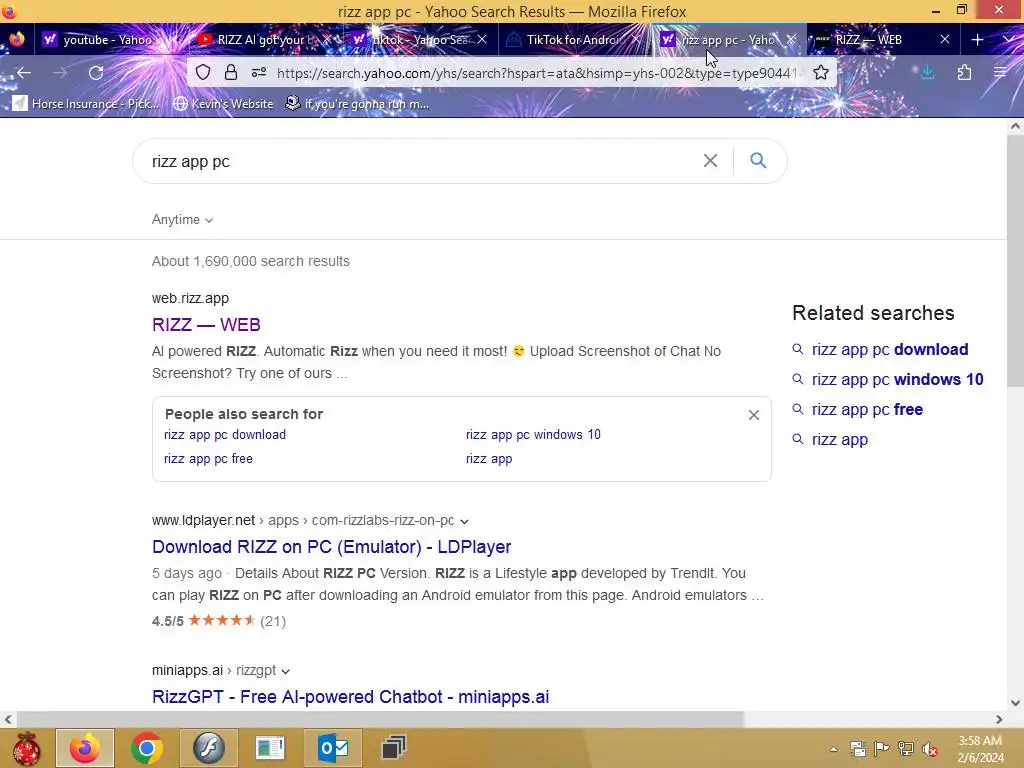Switch to the 'tiktok - Yahoo Search' tab
The width and height of the screenshot is (1024, 768).
click(x=420, y=40)
